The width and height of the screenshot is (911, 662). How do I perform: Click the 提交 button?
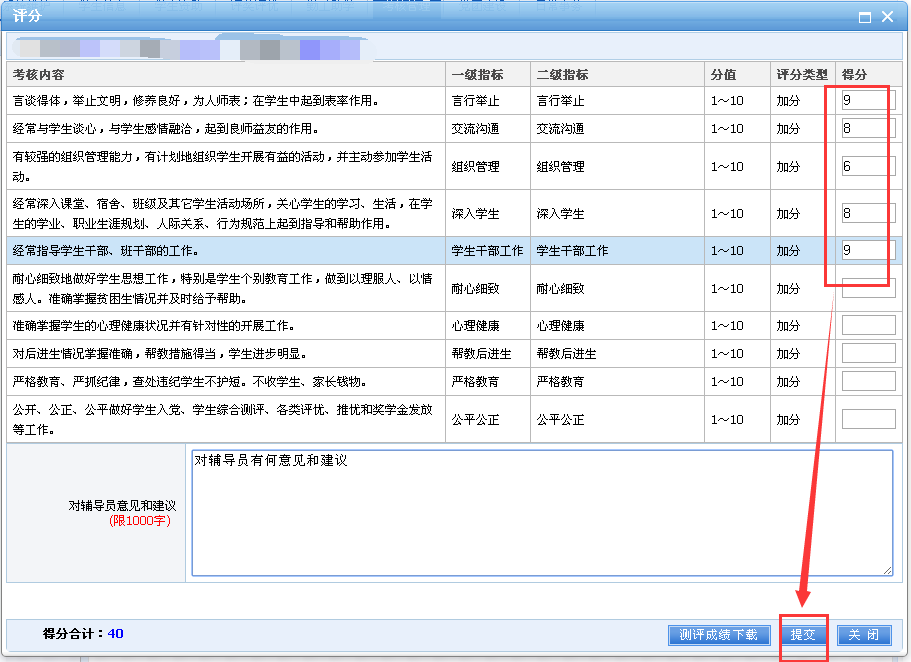click(803, 635)
